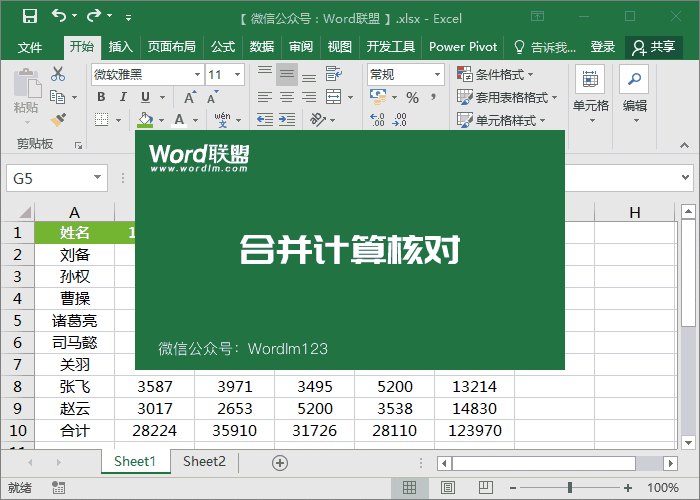Viewport: 700px width, 500px height.
Task: Expand 单元格样式 cell styles menu
Action: [x=501, y=120]
